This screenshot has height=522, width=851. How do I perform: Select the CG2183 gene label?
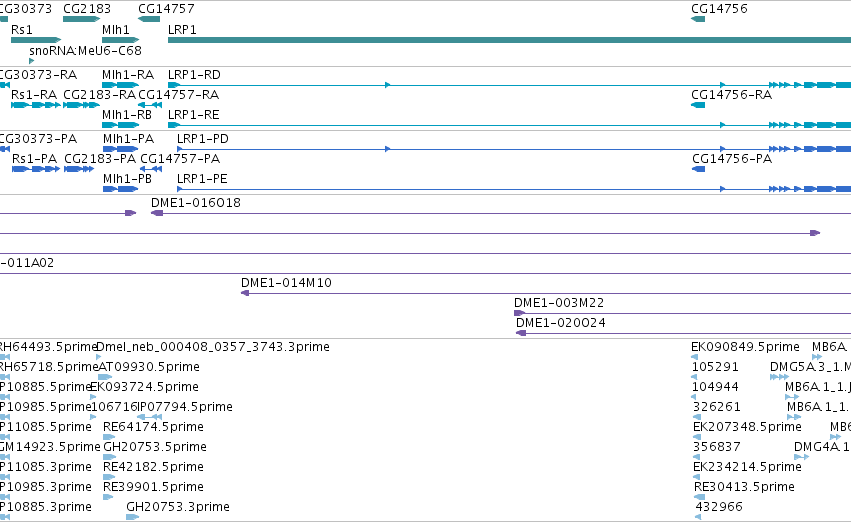87,9
